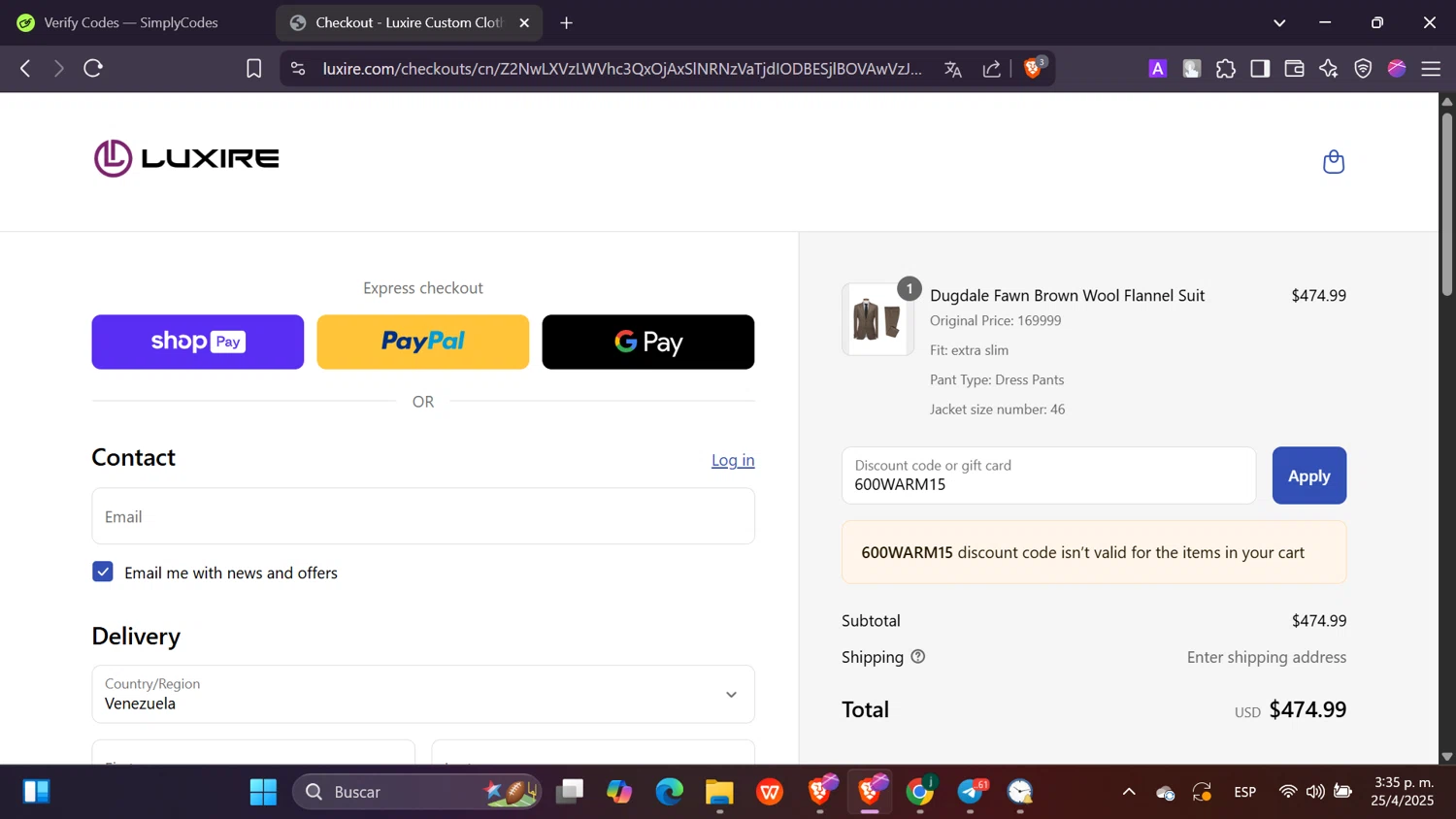The image size is (1456, 819).
Task: Open the browser main hamburger menu
Action: [x=1431, y=69]
